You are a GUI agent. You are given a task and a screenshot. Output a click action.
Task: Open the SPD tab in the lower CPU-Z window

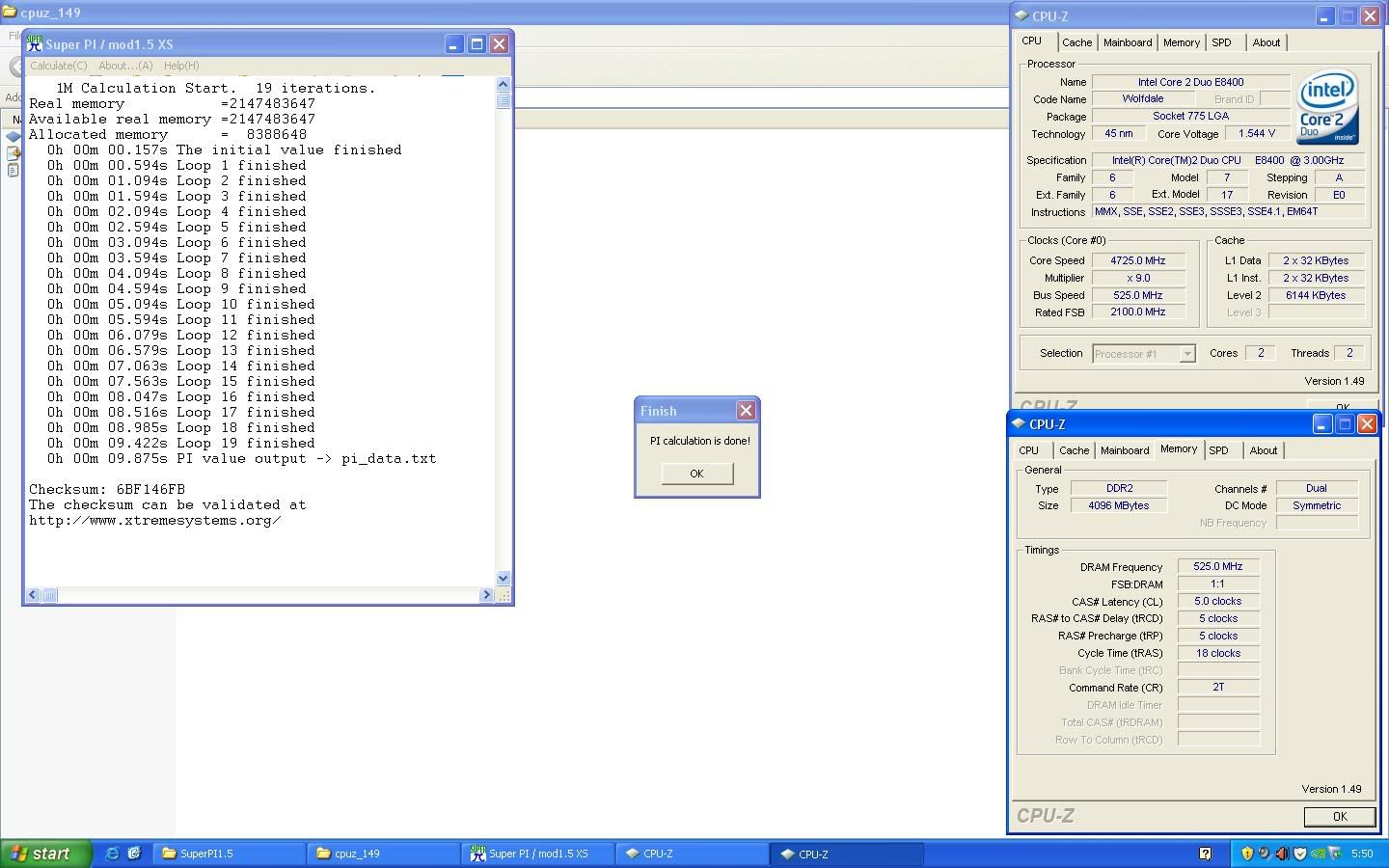tap(1218, 450)
